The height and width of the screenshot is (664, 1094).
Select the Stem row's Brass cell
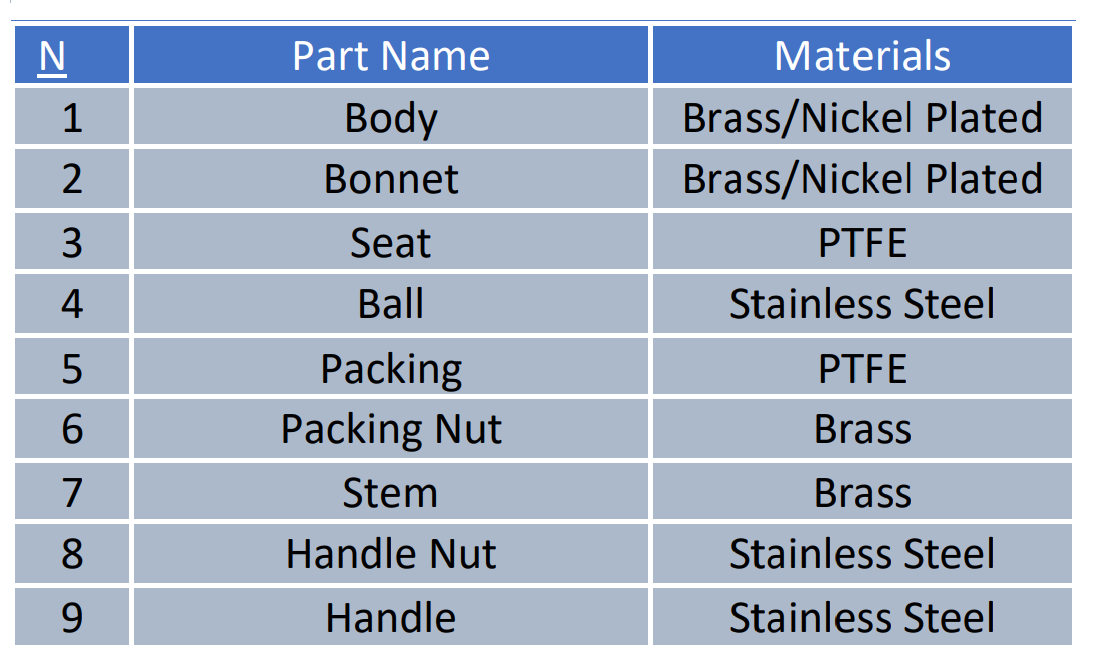pos(862,493)
